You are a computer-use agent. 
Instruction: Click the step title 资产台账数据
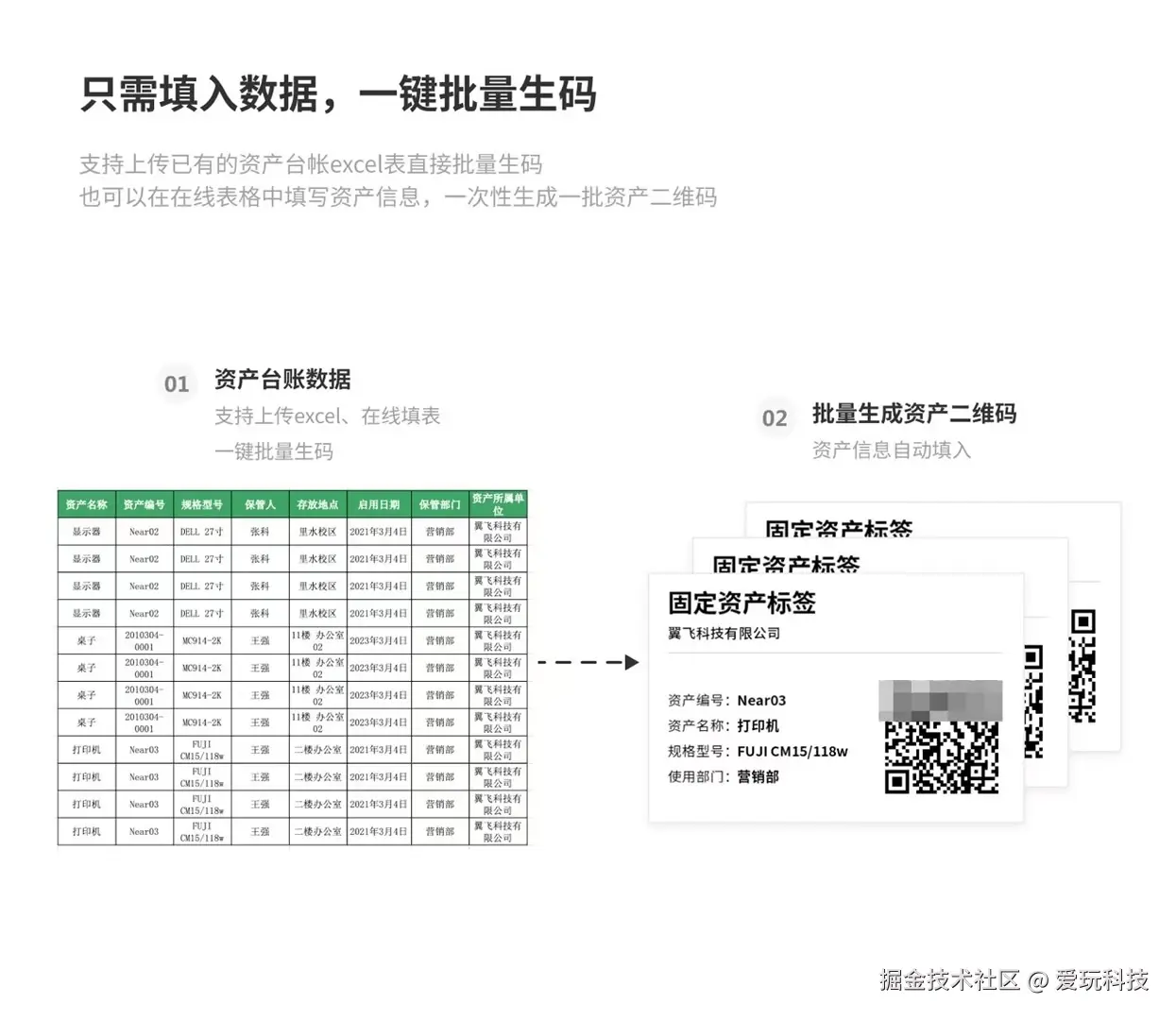pos(282,380)
